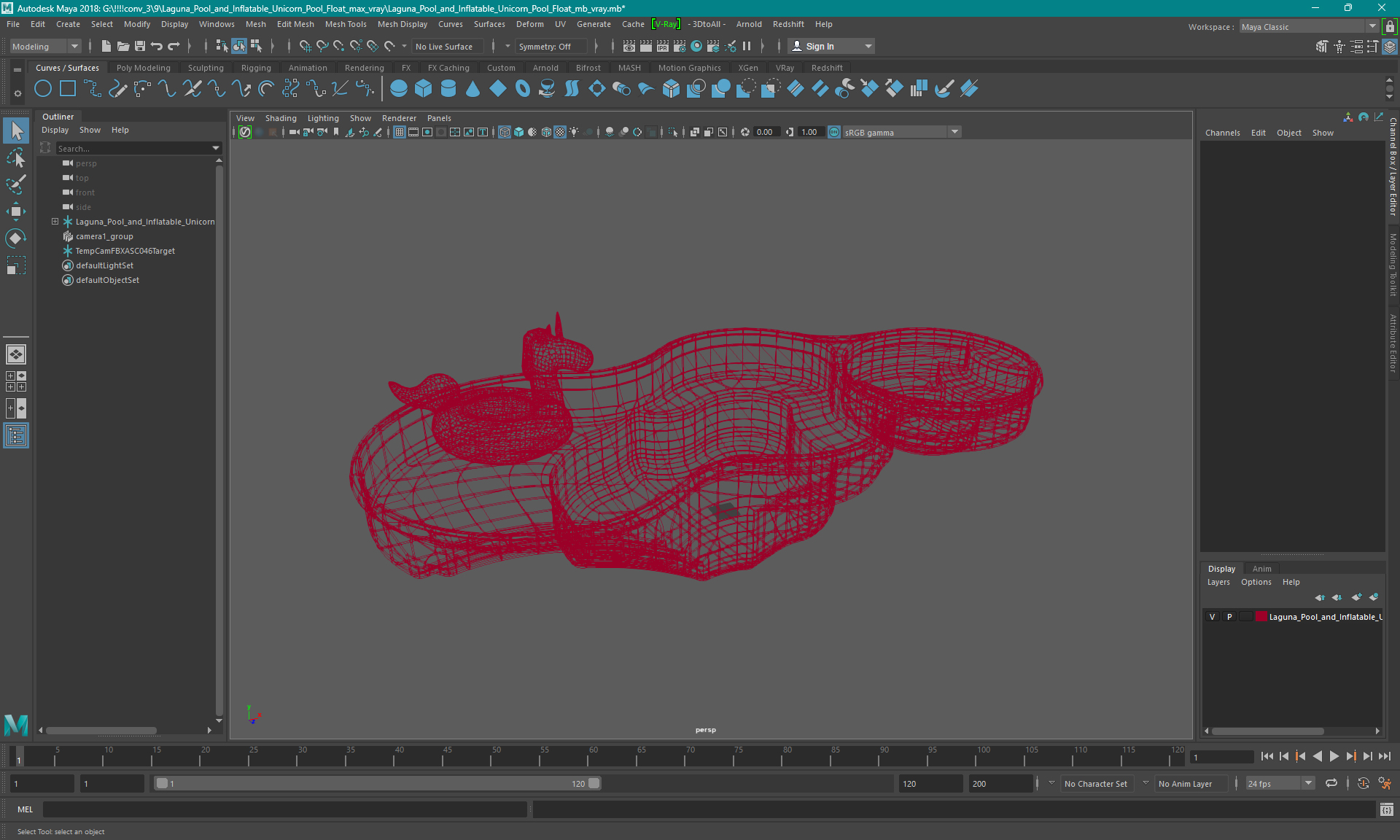This screenshot has width=1400, height=840.
Task: Open the Mesh Tools menu
Action: tap(346, 24)
